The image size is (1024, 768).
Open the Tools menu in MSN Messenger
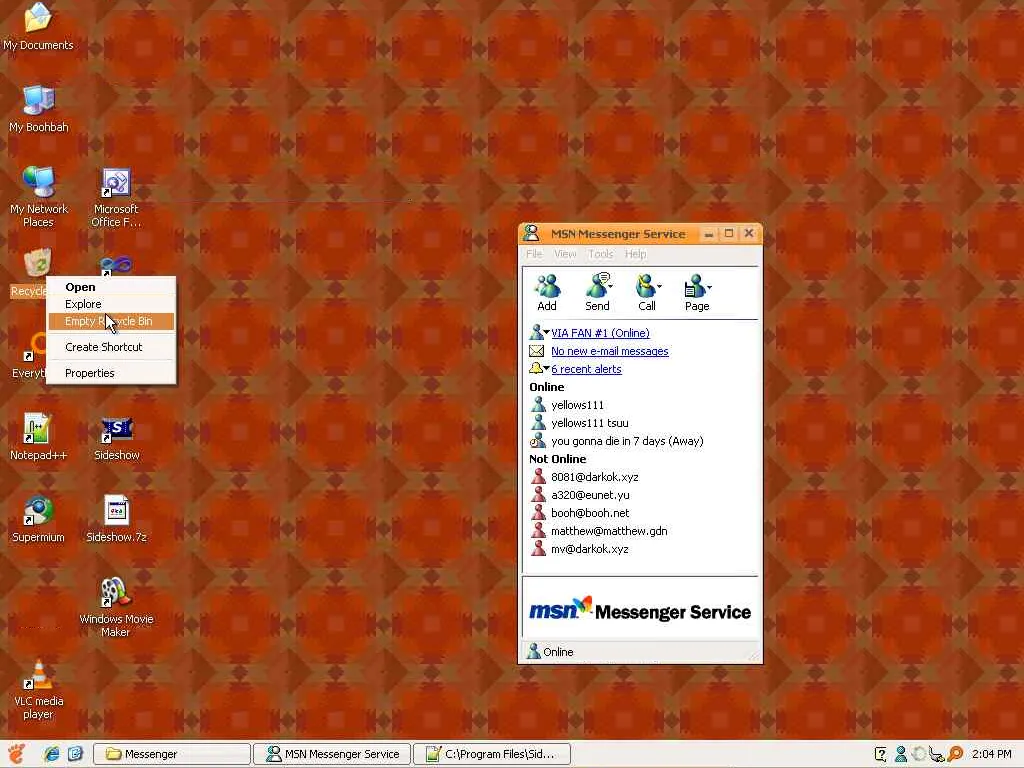[x=600, y=254]
